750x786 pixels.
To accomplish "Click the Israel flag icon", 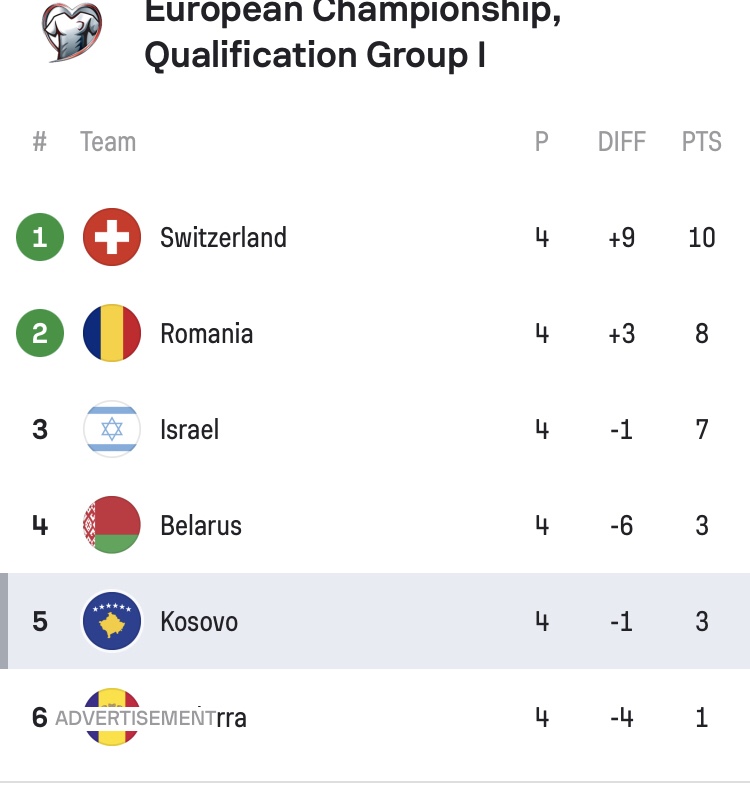I will [111, 430].
